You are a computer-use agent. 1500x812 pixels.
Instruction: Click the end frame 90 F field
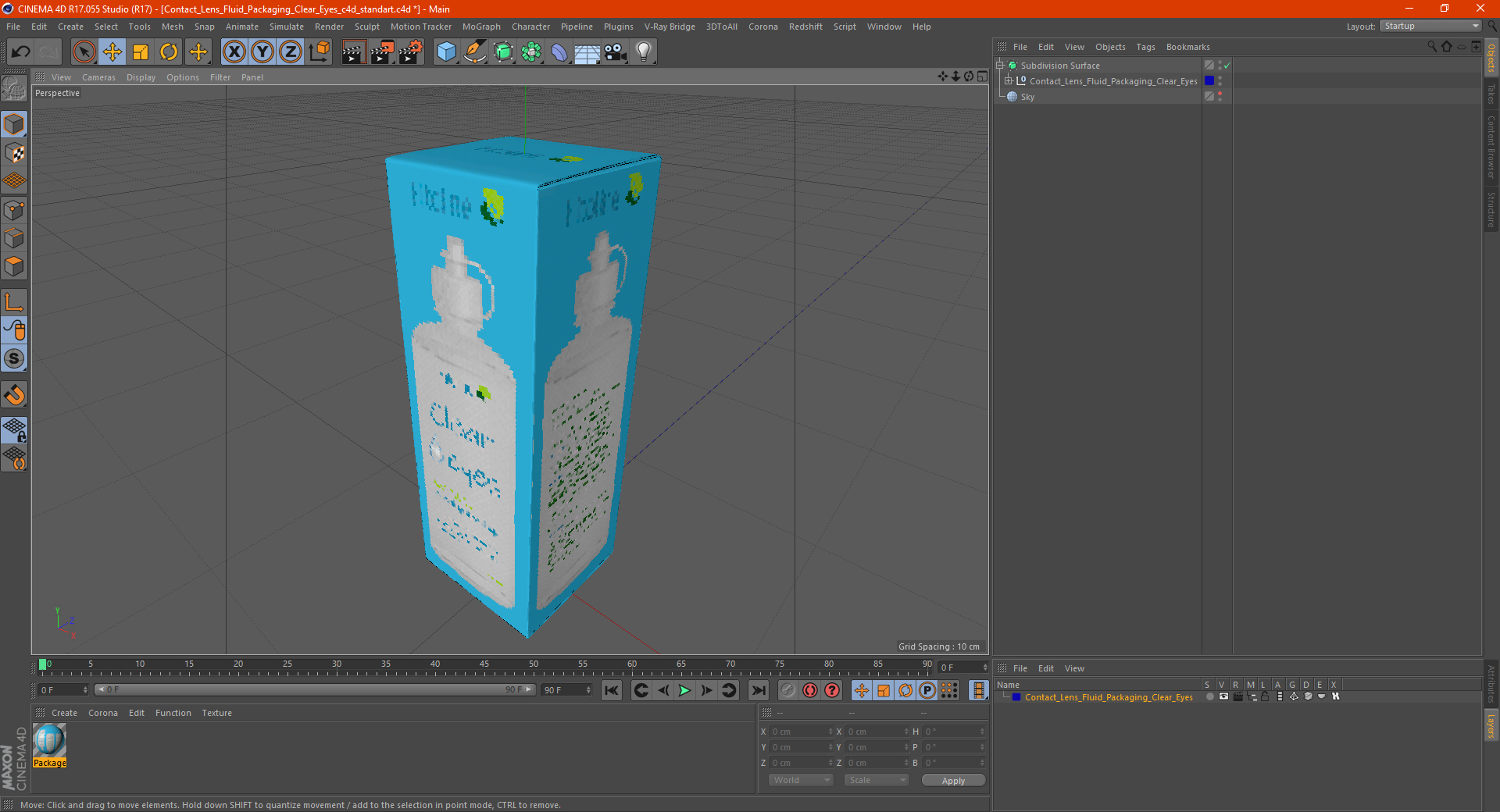click(x=567, y=690)
